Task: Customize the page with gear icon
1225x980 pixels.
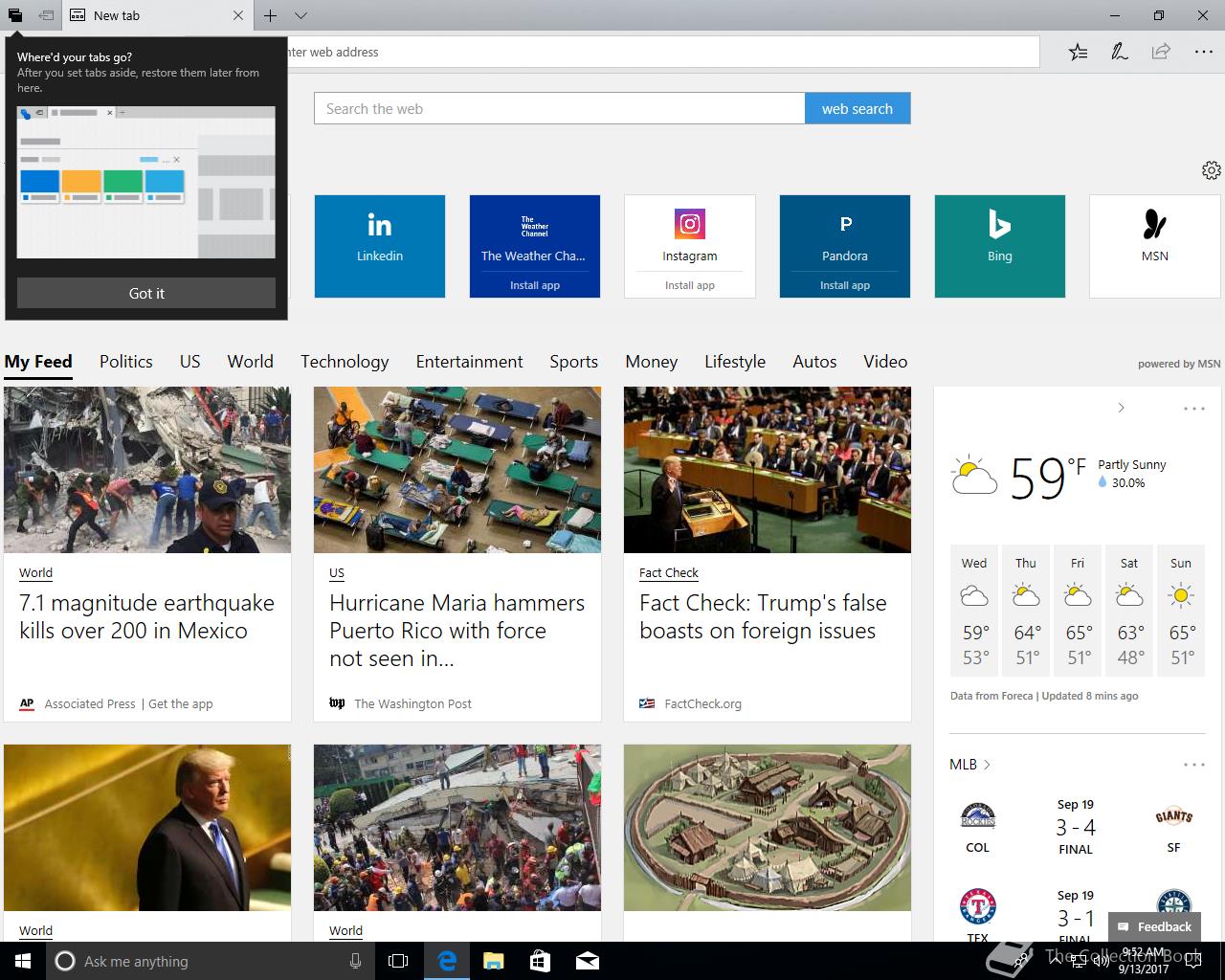Action: 1211,169
